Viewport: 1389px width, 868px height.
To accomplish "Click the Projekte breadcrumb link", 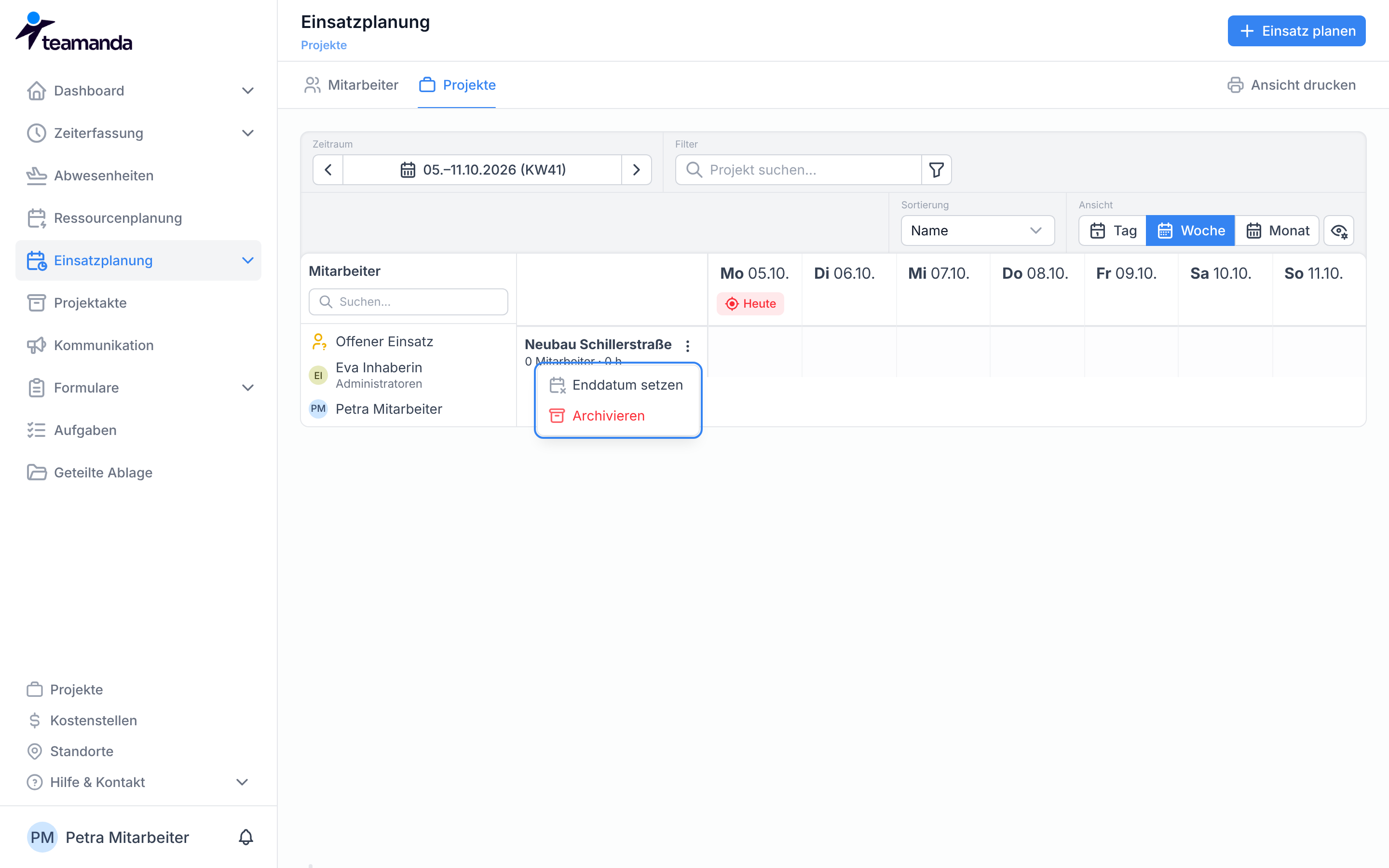I will [324, 45].
